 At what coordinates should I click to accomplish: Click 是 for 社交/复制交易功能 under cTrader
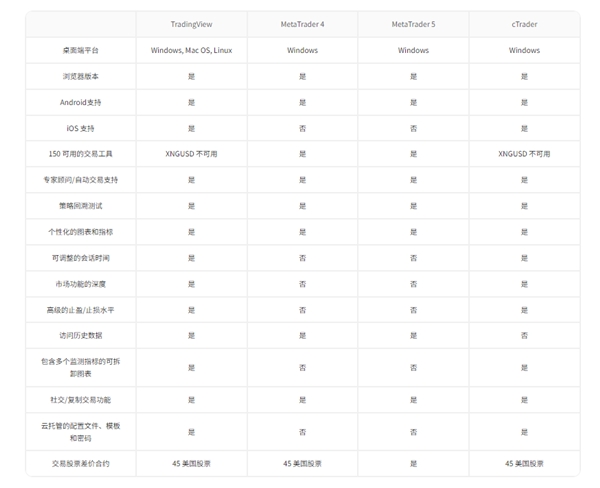pos(524,400)
